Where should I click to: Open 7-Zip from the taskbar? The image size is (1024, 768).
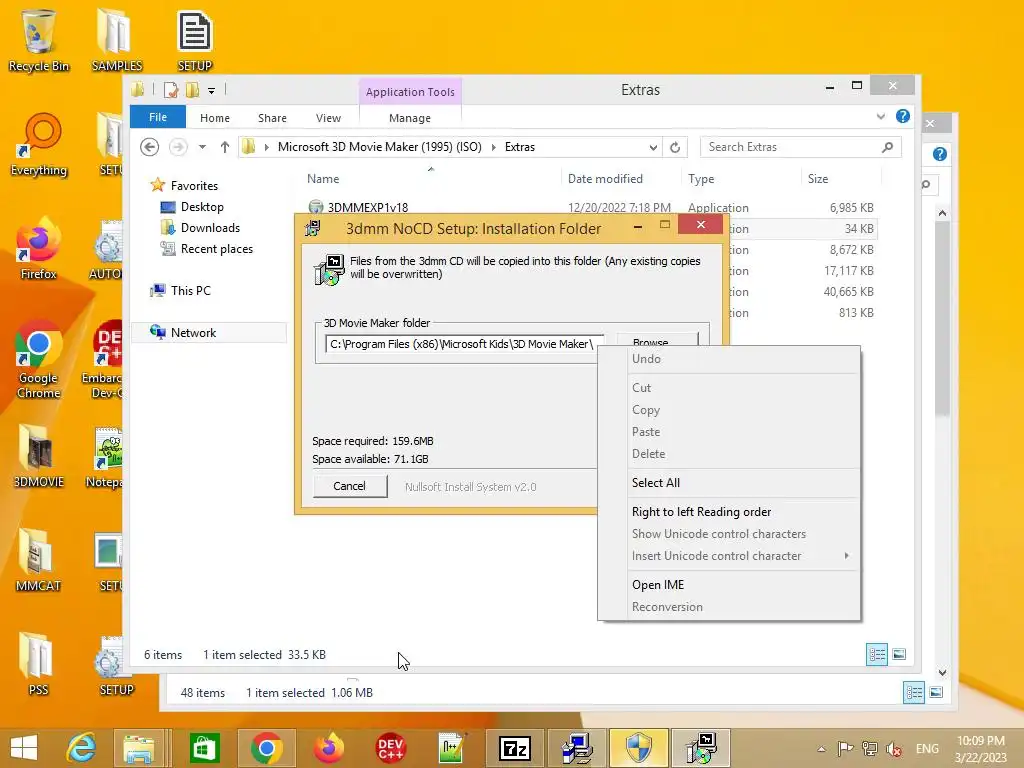[515, 748]
